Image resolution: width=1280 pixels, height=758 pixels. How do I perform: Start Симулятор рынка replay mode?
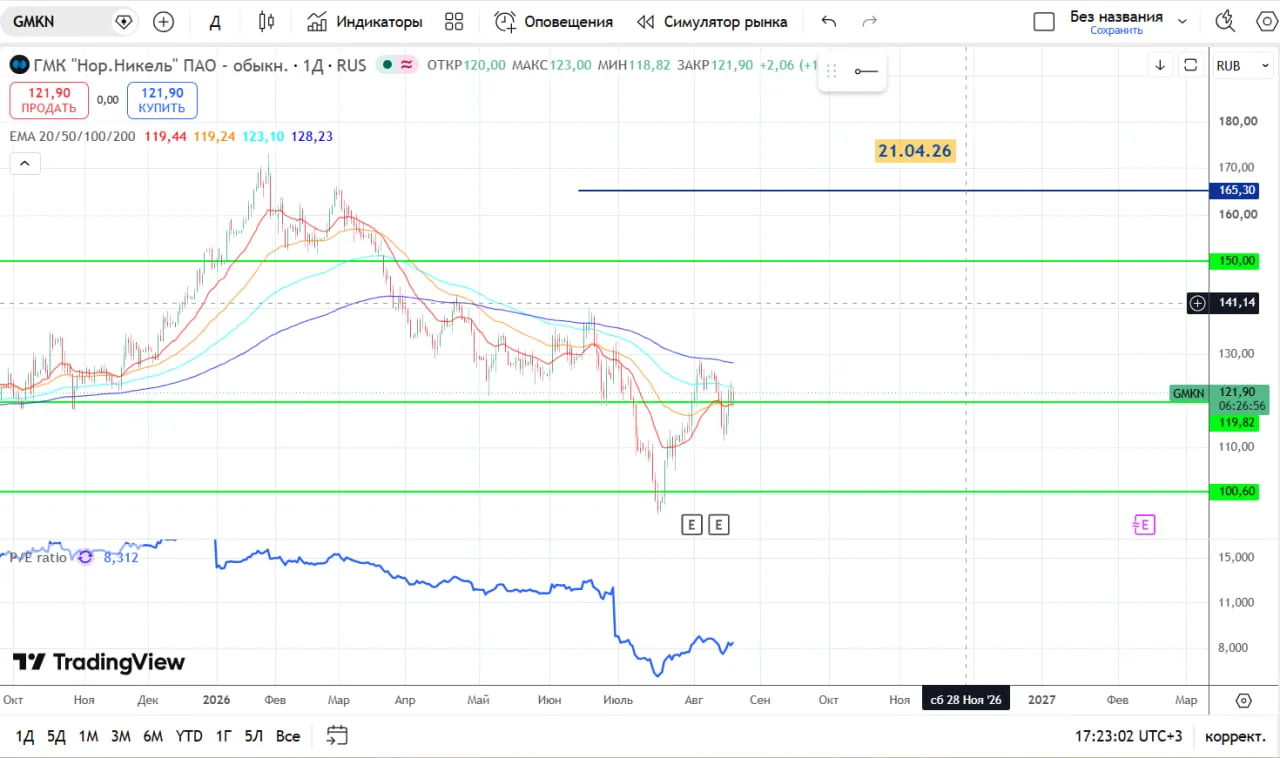point(712,21)
